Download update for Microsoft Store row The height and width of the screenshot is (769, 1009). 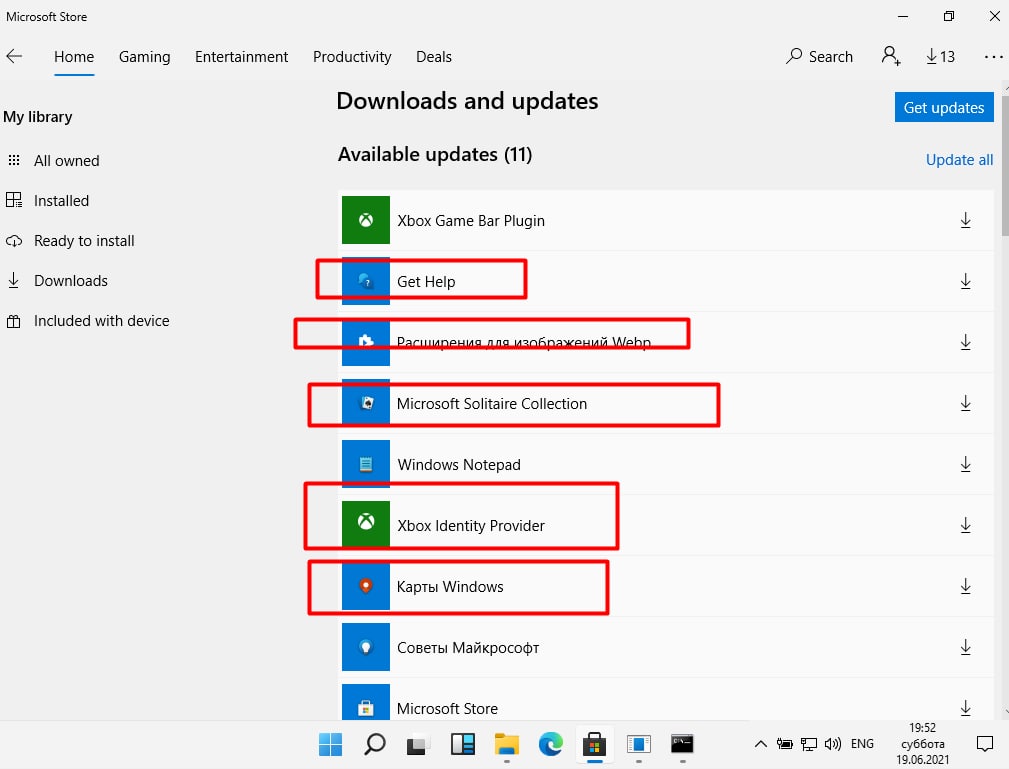click(x=965, y=708)
